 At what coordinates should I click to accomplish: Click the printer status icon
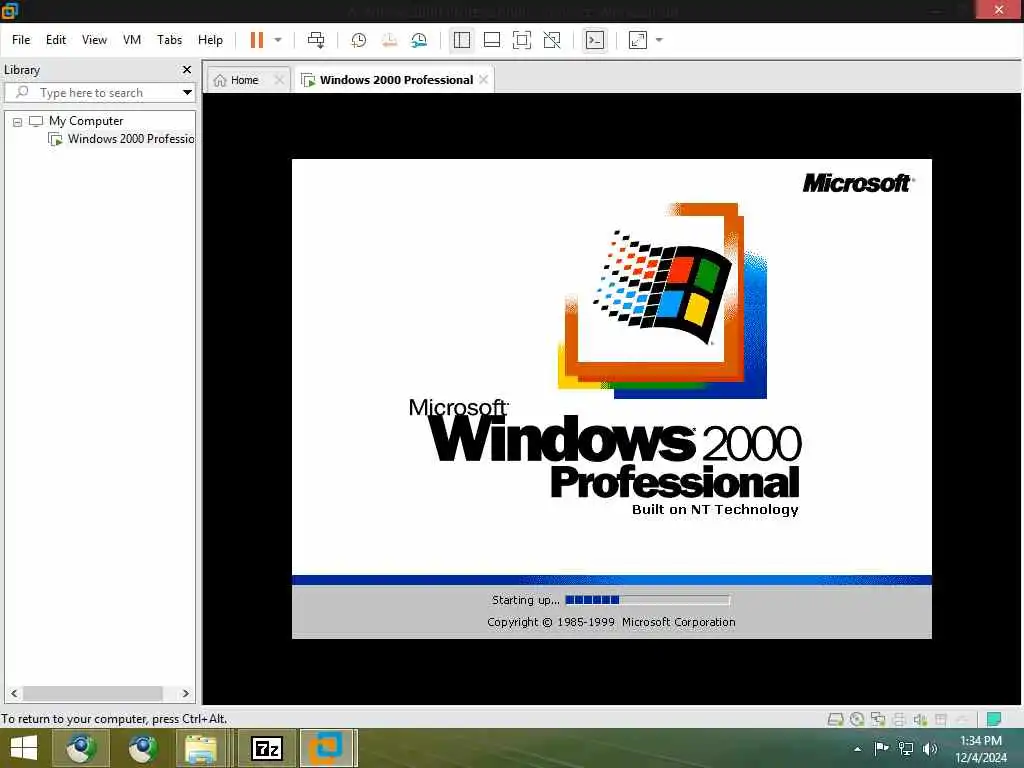[899, 719]
